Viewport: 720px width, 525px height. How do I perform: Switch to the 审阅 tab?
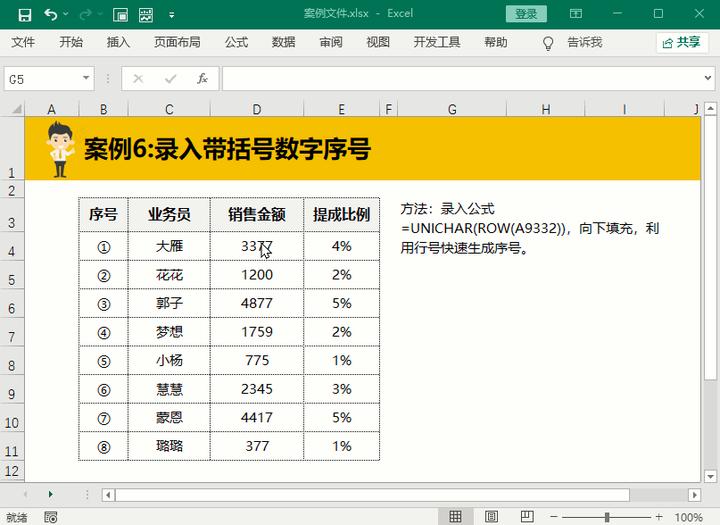click(331, 42)
